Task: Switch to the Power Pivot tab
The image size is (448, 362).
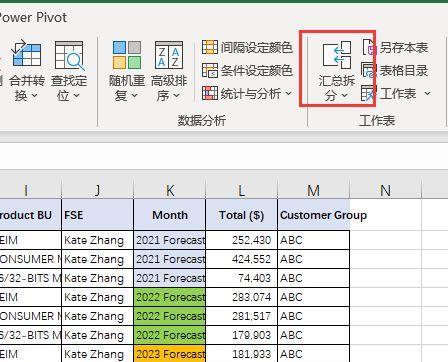Action: coord(32,17)
